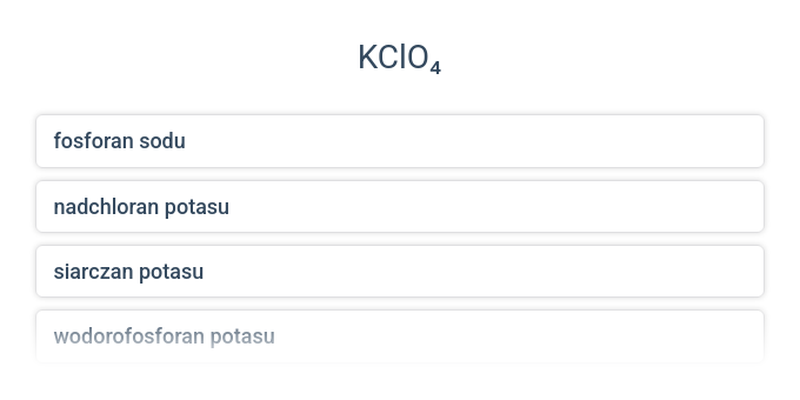Viewport: 800px width, 400px height.
Task: Choose the last visible option, "wodorofosforan potasu"
Action: pos(400,336)
